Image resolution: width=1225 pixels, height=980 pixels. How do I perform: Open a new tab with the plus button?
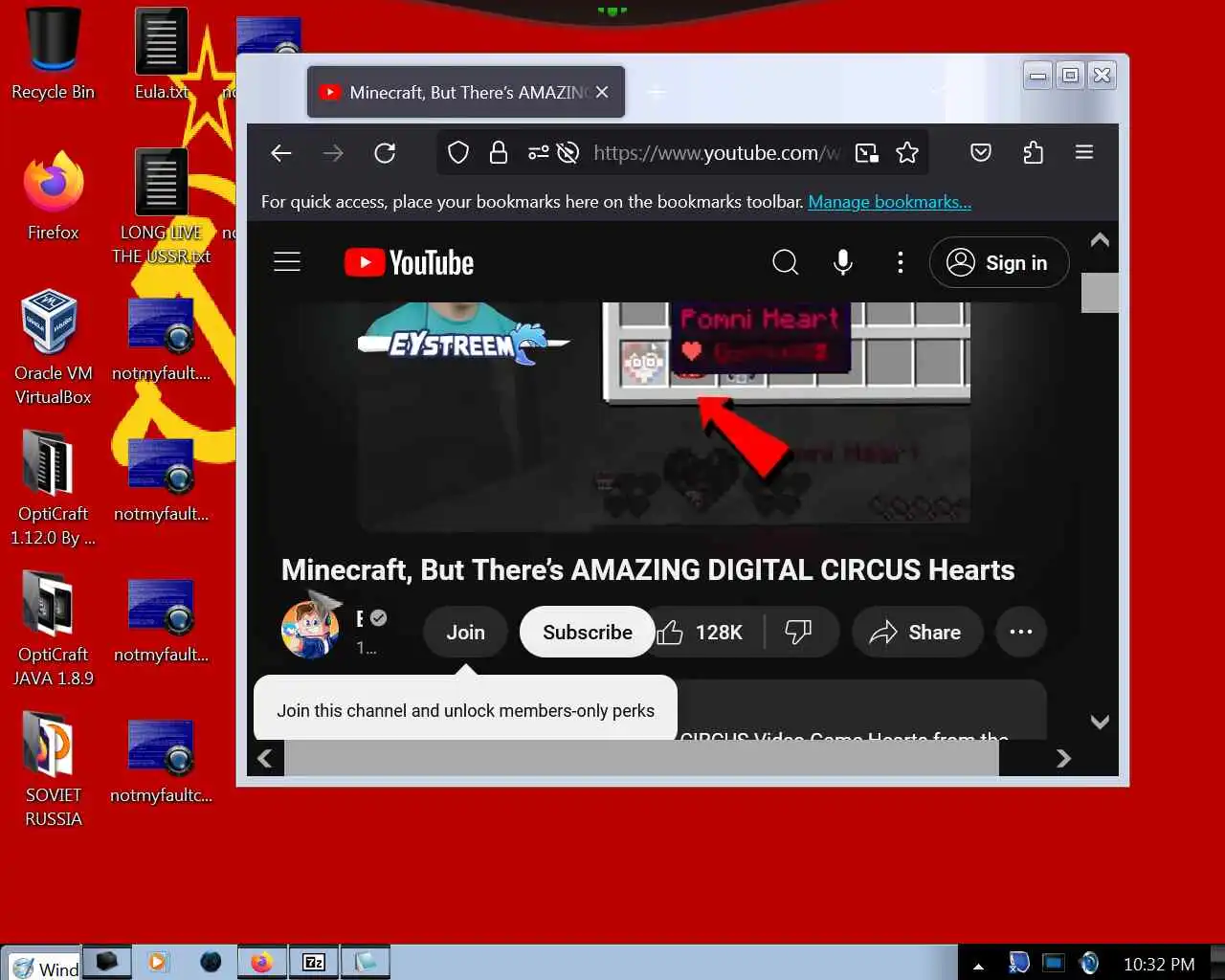(657, 92)
